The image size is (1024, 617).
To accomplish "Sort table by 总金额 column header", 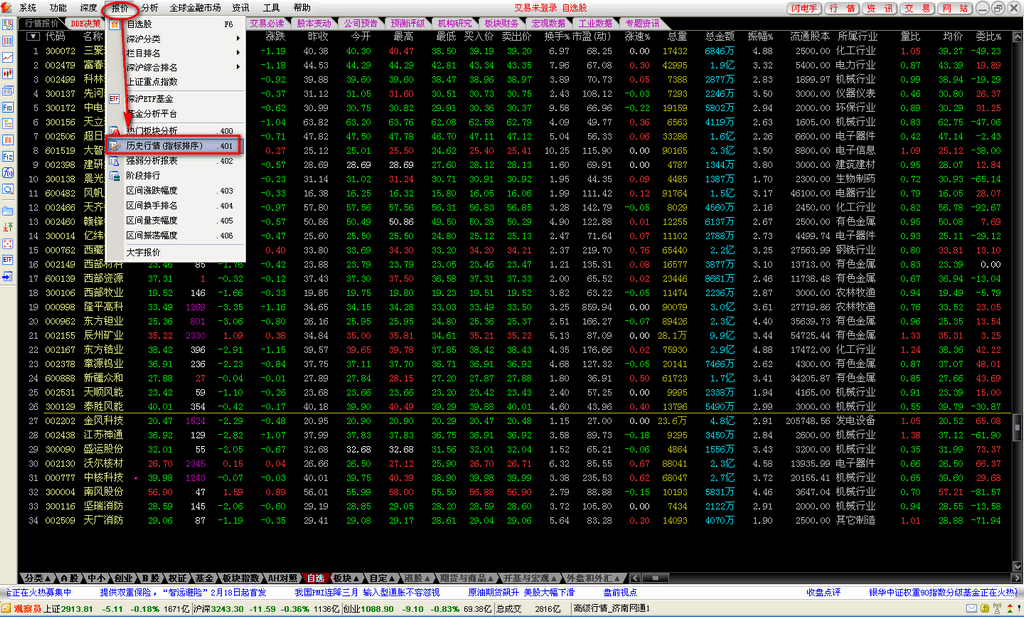I will click(x=720, y=37).
